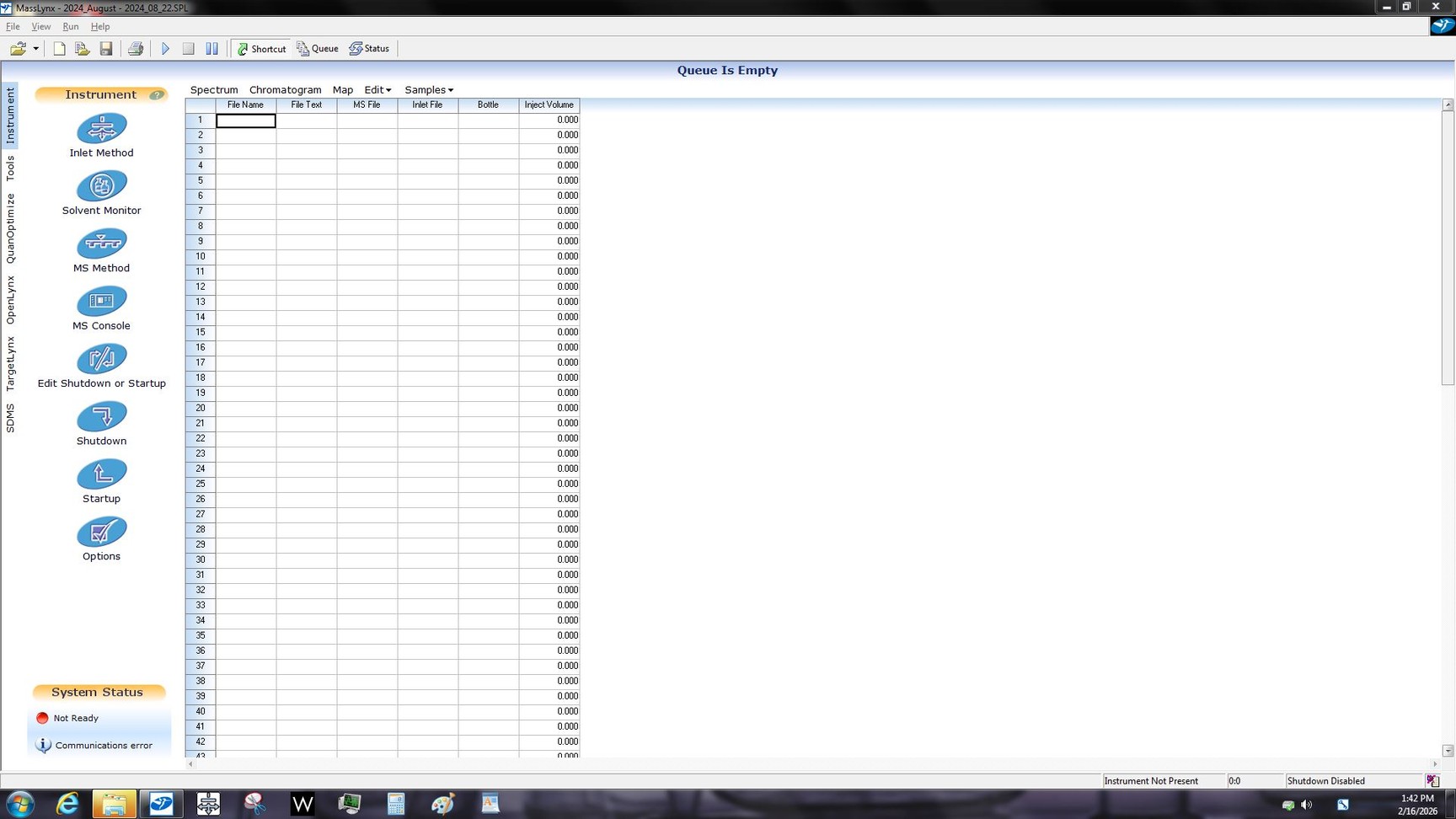Click Edit Shutdown or Startup icon
1456x819 pixels.
pos(101,360)
